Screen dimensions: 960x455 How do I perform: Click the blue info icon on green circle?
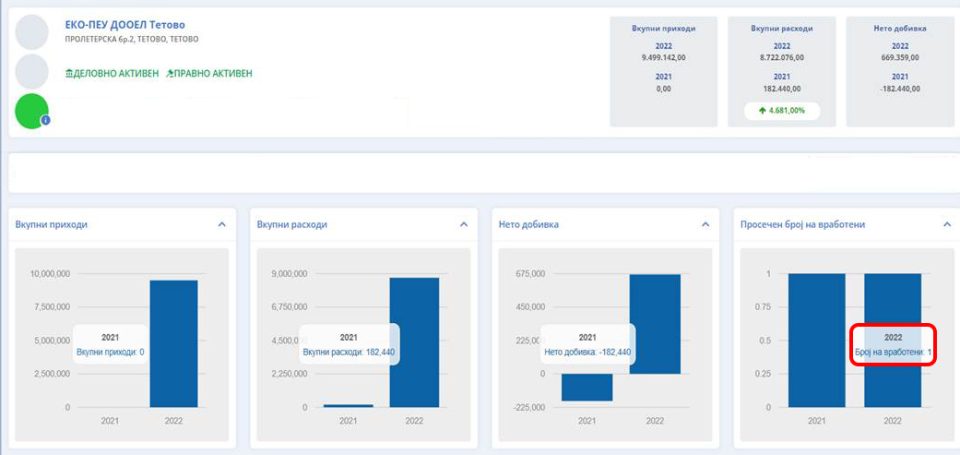click(x=45, y=120)
